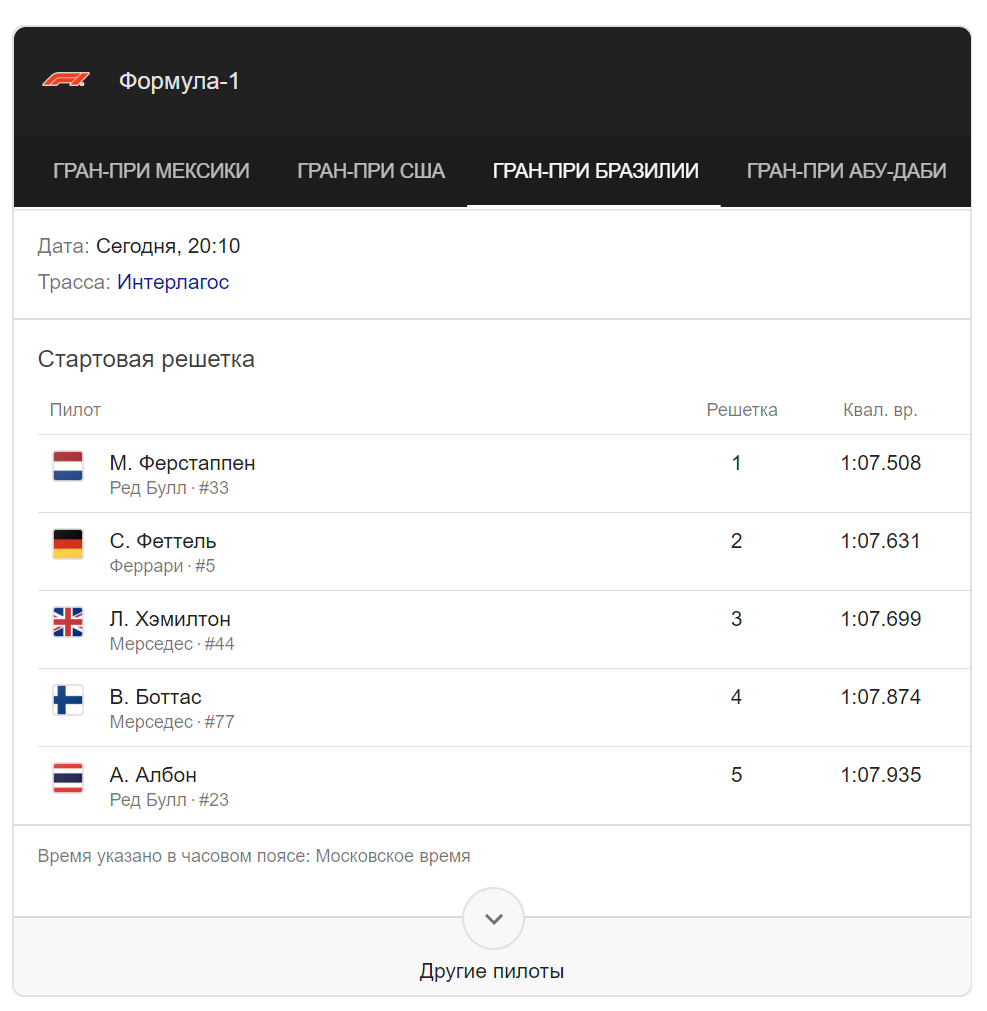987x1011 pixels.
Task: Click the Другие пилоты label
Action: click(492, 970)
